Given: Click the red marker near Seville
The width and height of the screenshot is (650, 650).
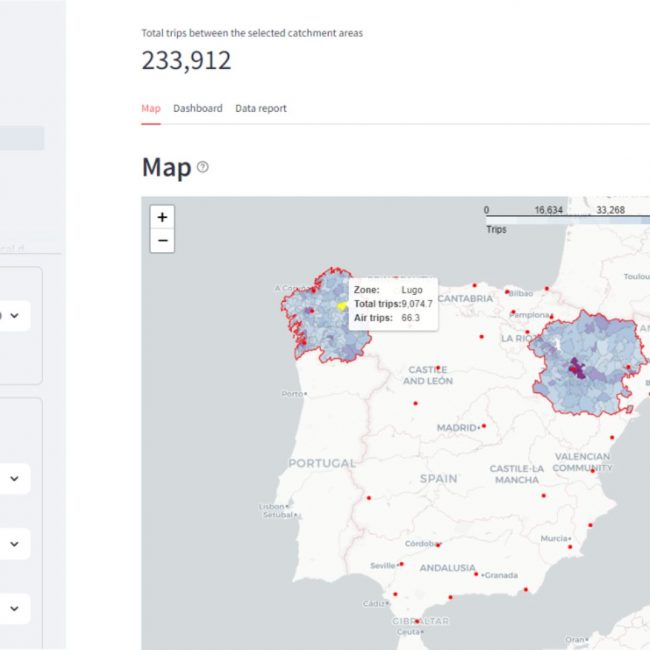Looking at the screenshot, I should pyautogui.click(x=402, y=563).
